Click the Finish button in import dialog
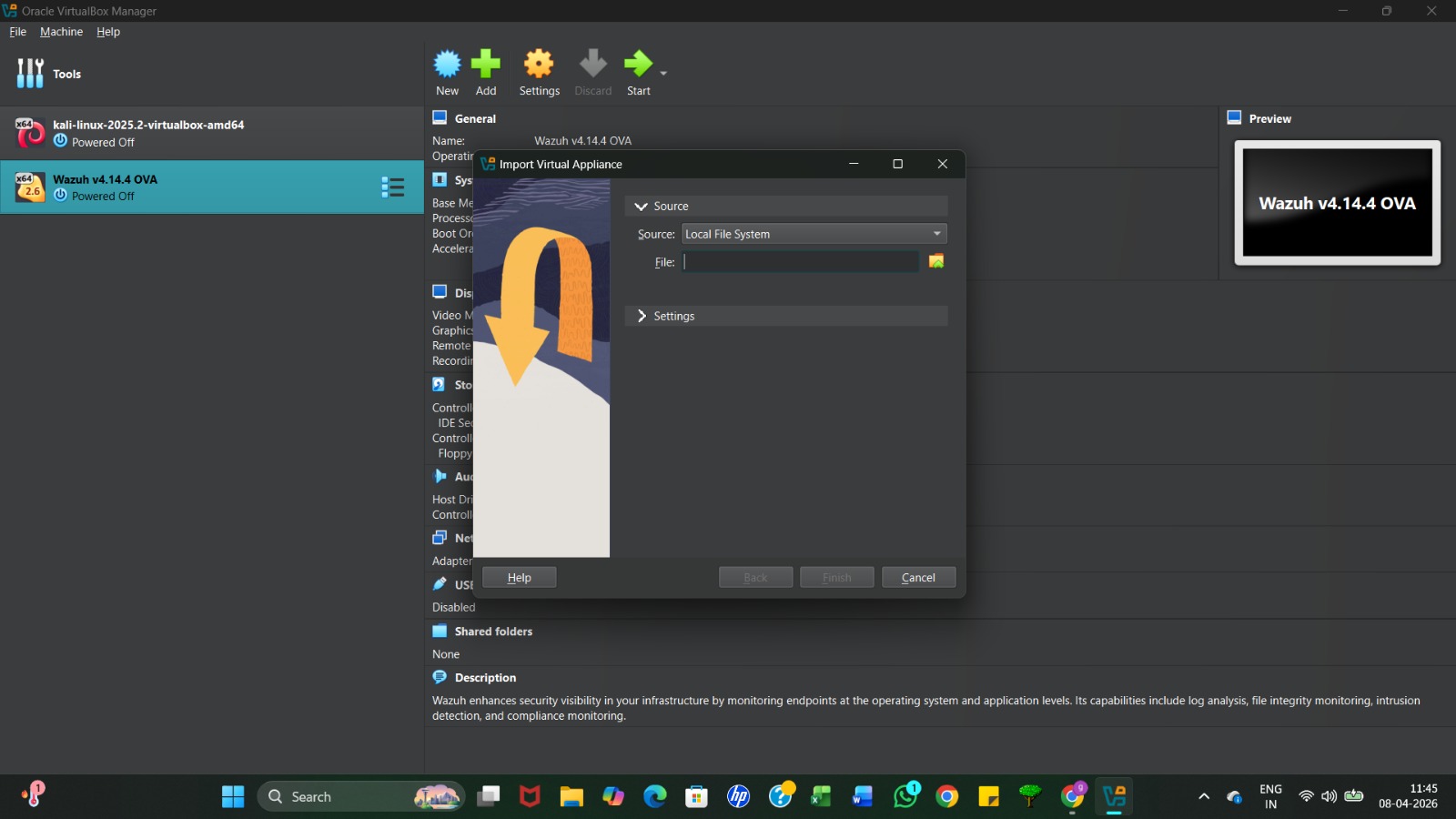This screenshot has width=1456, height=819. pyautogui.click(x=837, y=578)
